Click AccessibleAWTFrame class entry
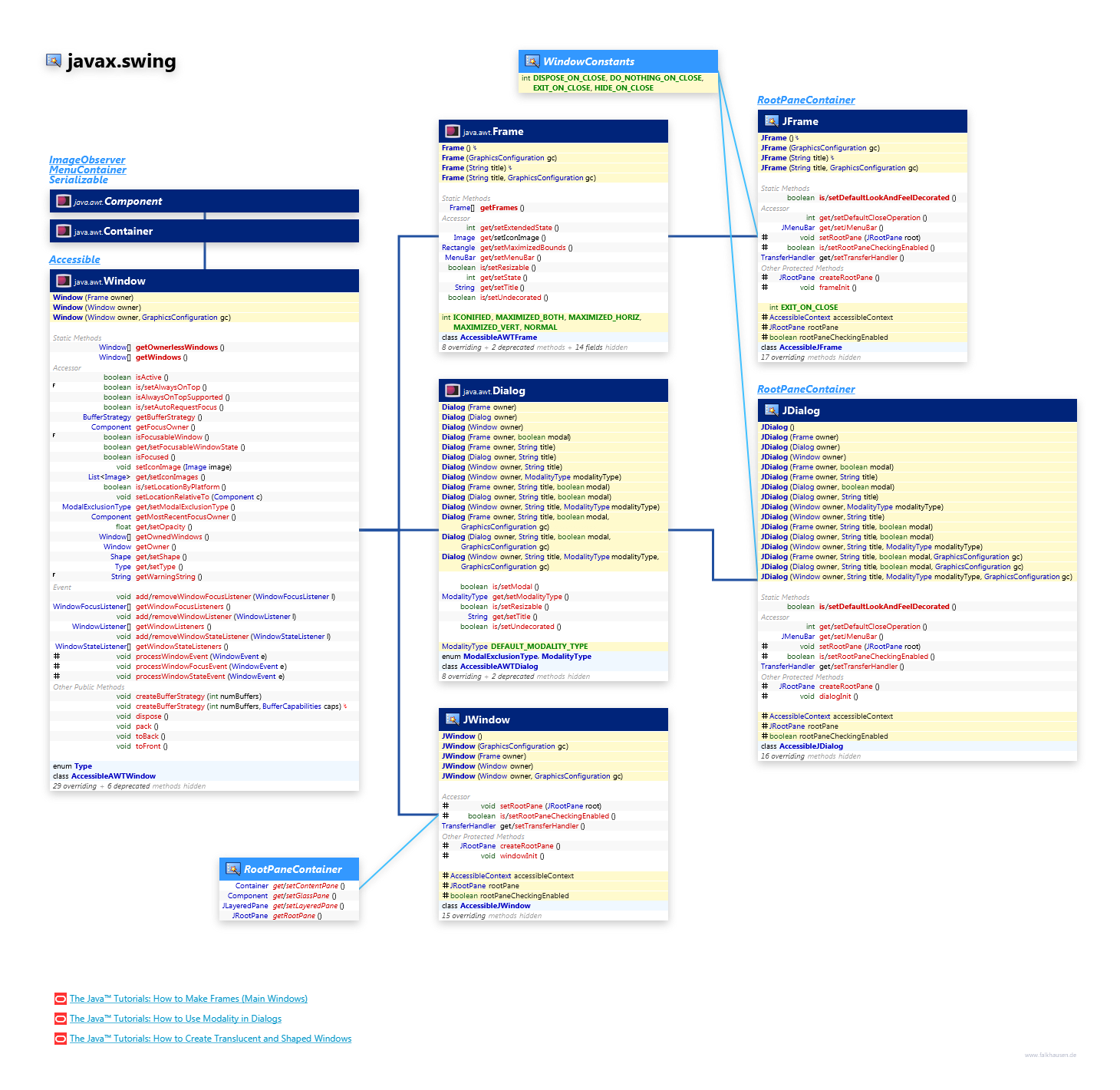1120x1090 pixels. [x=498, y=338]
